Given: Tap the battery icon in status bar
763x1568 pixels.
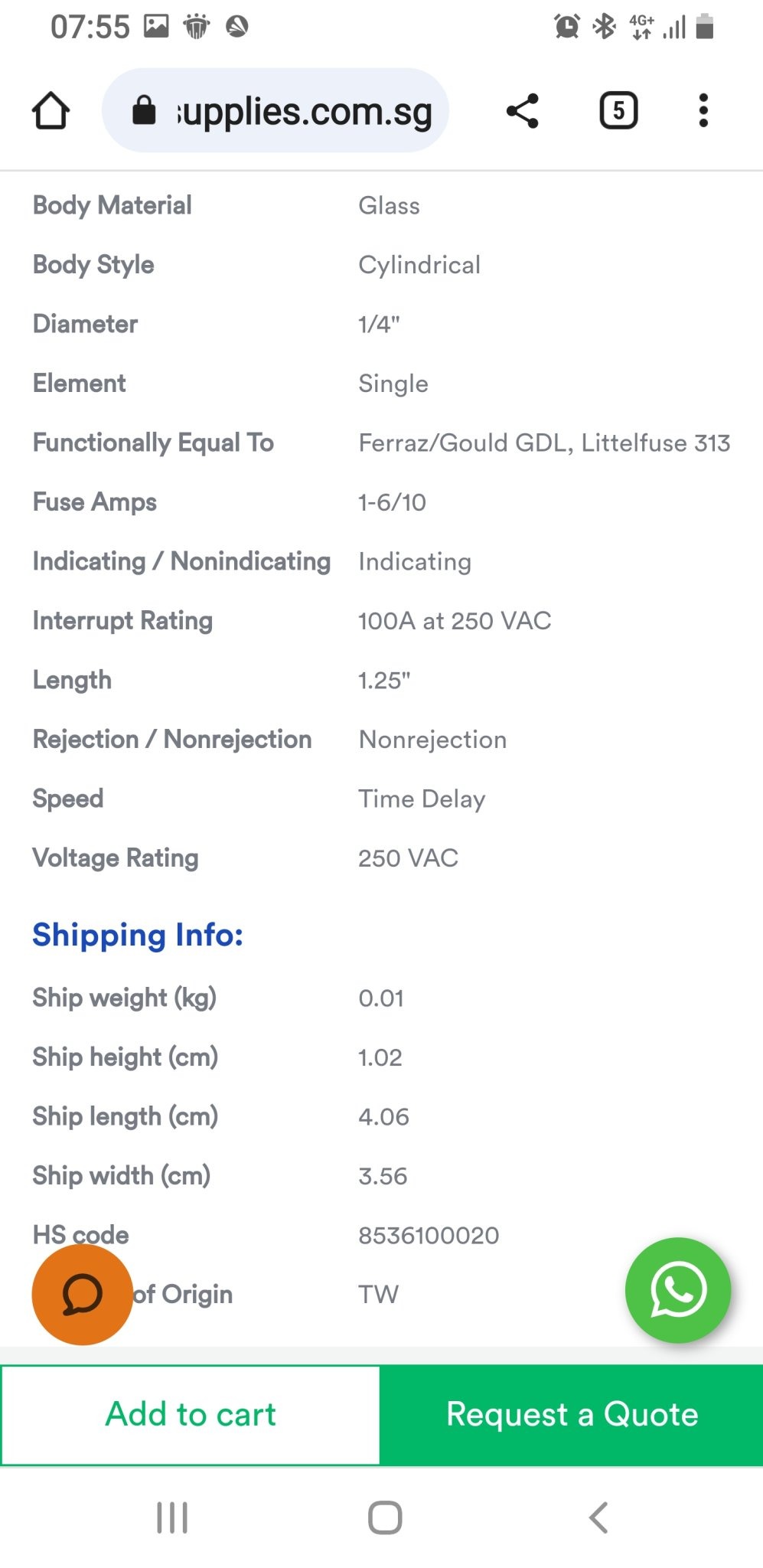Looking at the screenshot, I should pos(705,27).
